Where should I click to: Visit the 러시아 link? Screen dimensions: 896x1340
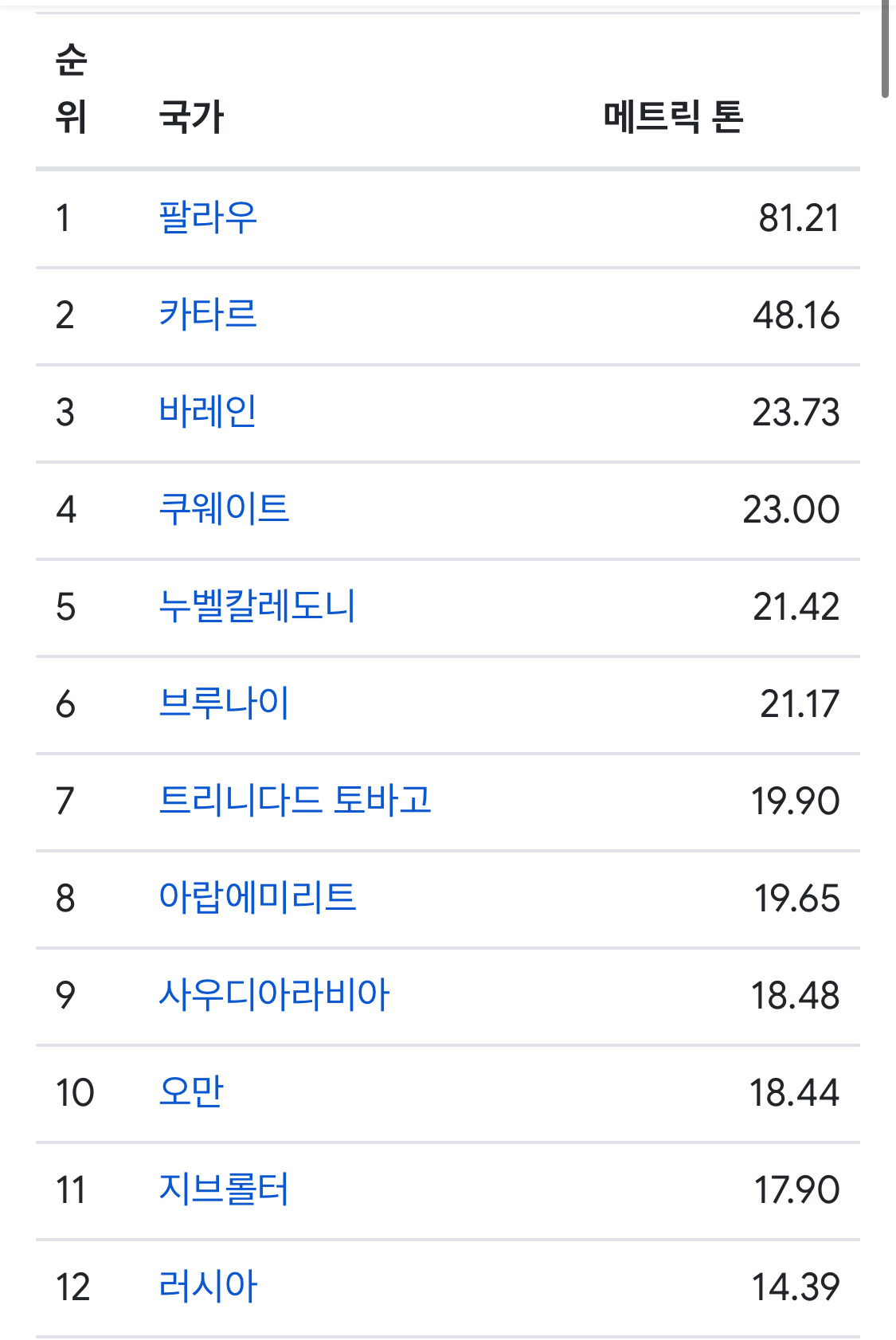tap(208, 1287)
